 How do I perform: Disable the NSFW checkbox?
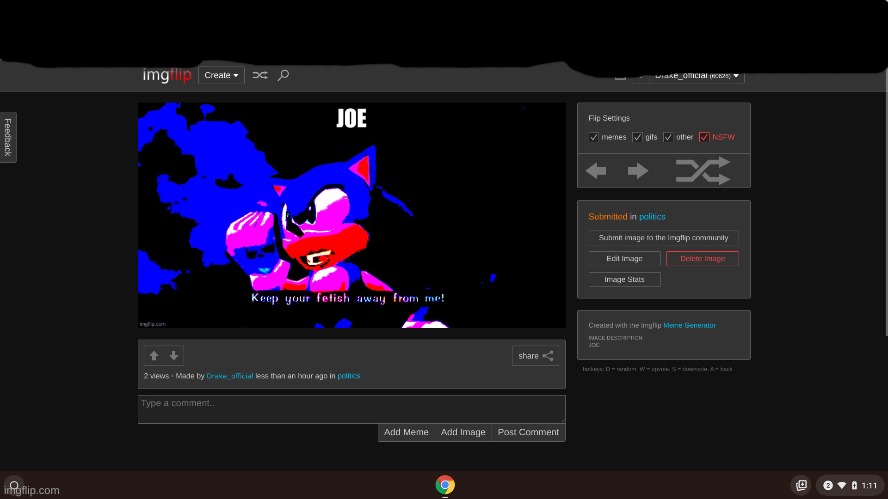[x=704, y=137]
